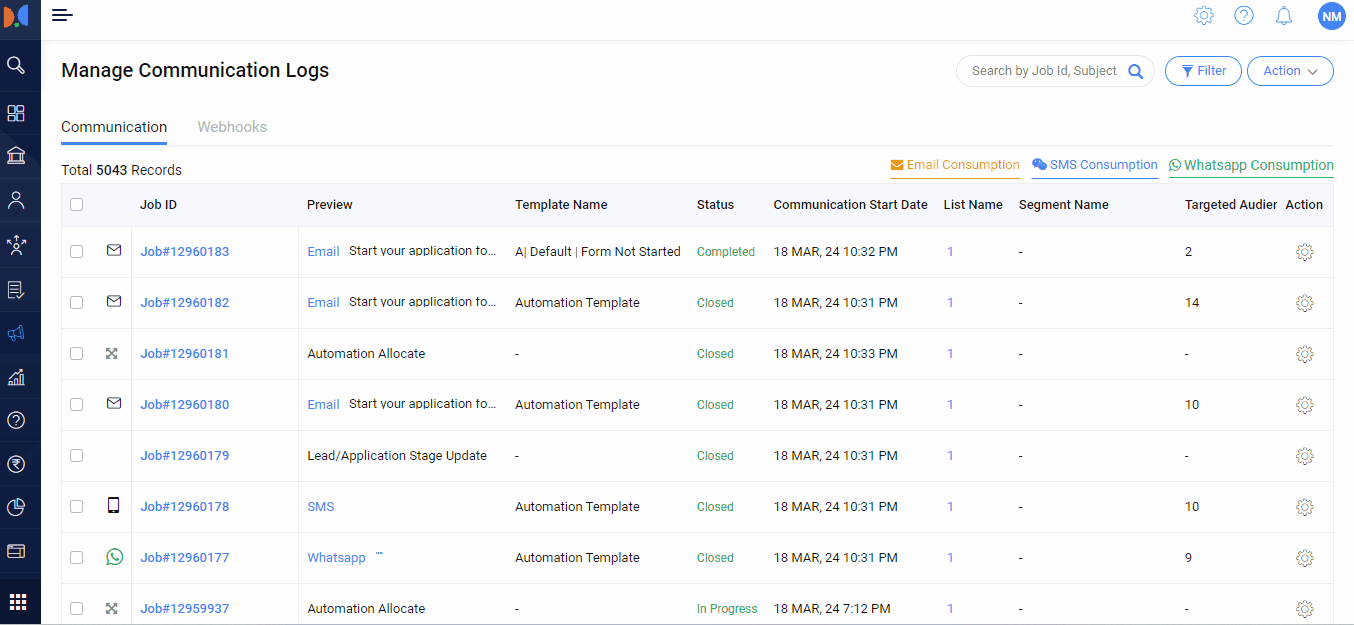Open the megaphone marketing icon in sidebar
Viewport: 1354px width, 625px height.
point(16,334)
